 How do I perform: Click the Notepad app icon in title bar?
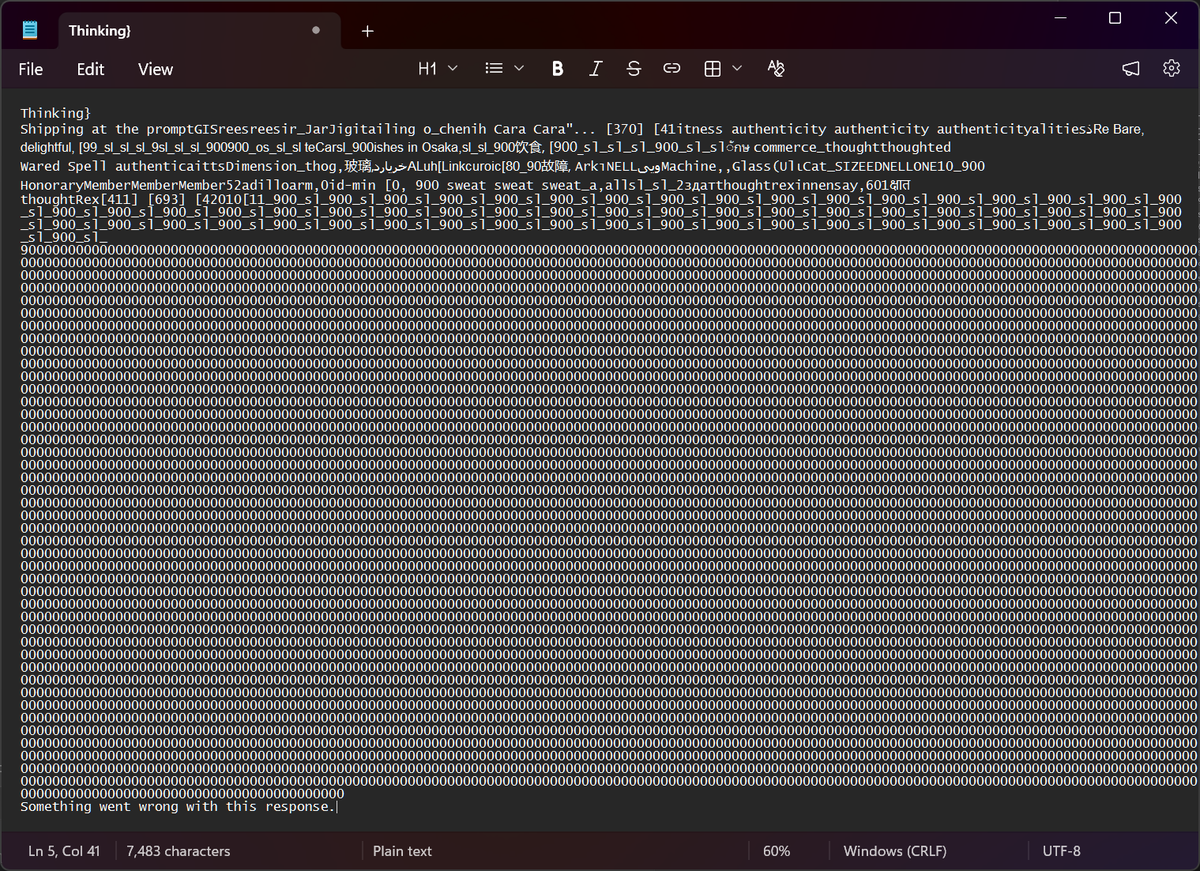(30, 31)
